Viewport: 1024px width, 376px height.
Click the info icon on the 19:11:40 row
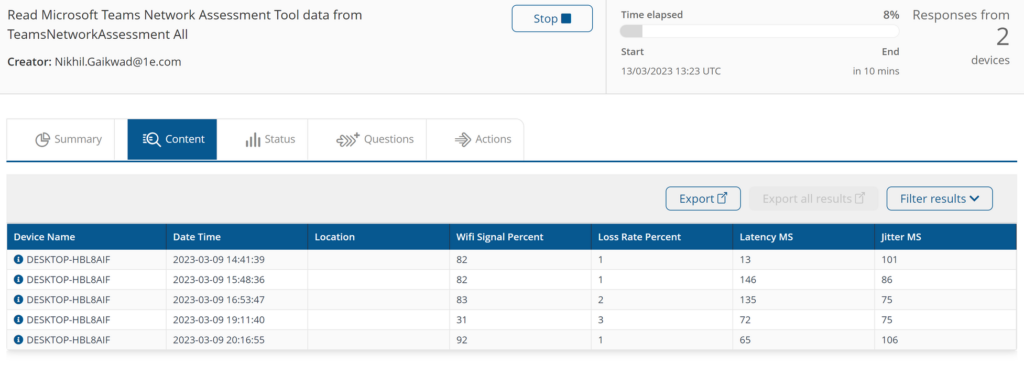[x=18, y=320]
